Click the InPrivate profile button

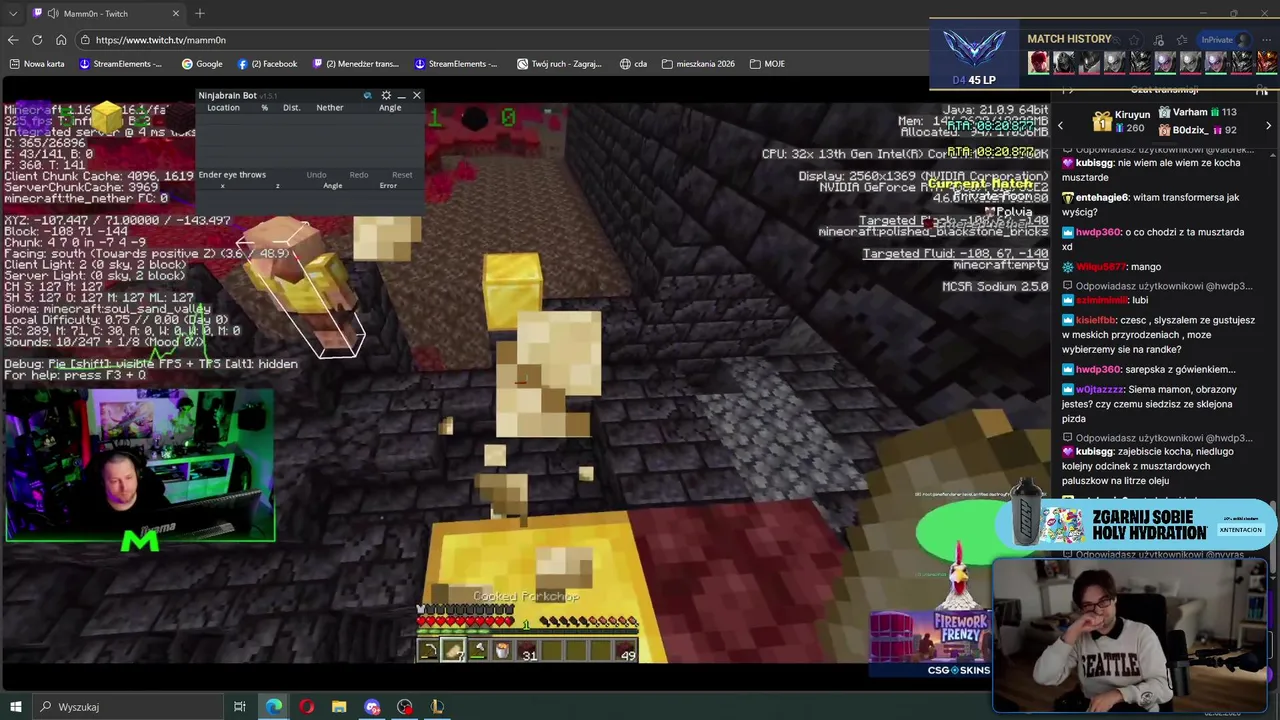coord(1224,40)
